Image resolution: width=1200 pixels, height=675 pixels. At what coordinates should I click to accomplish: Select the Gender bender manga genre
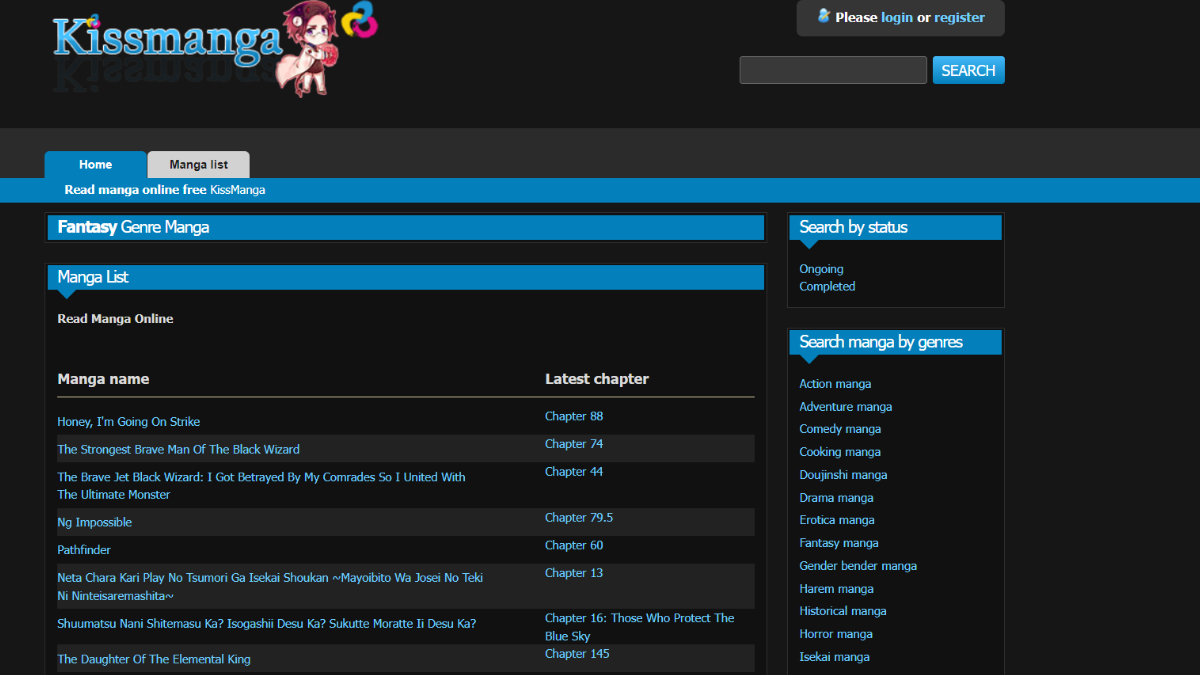(x=857, y=566)
